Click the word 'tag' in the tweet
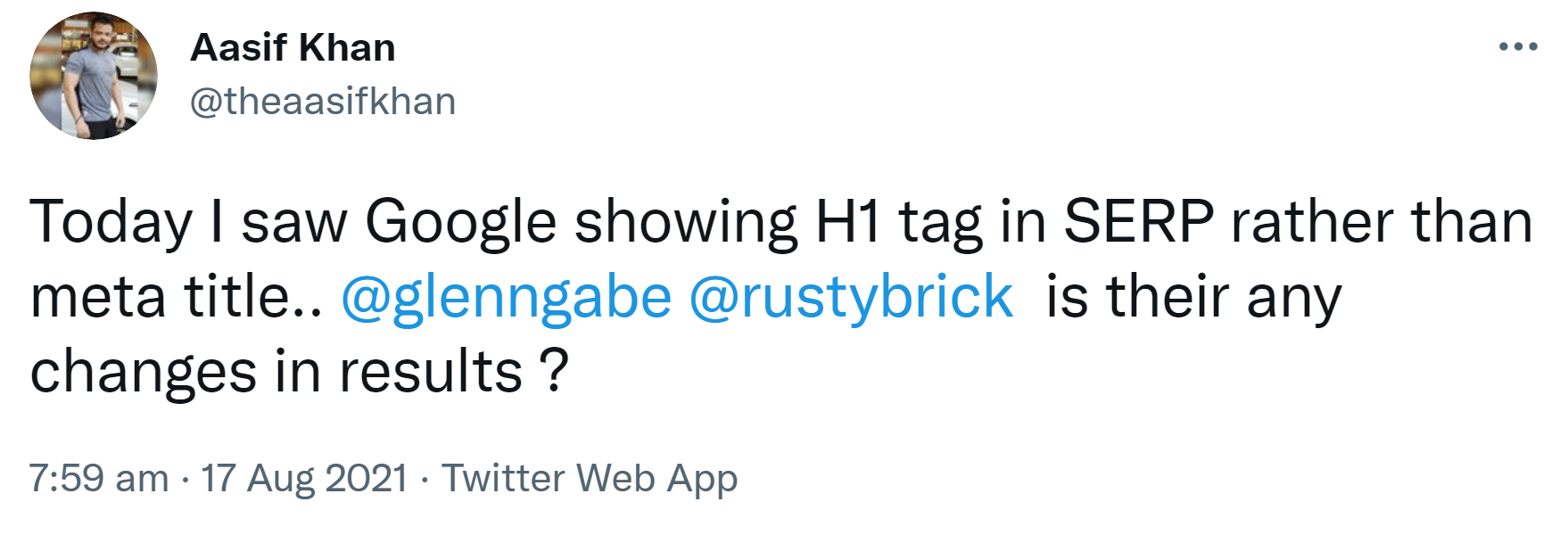1568x535 pixels. pos(940,221)
